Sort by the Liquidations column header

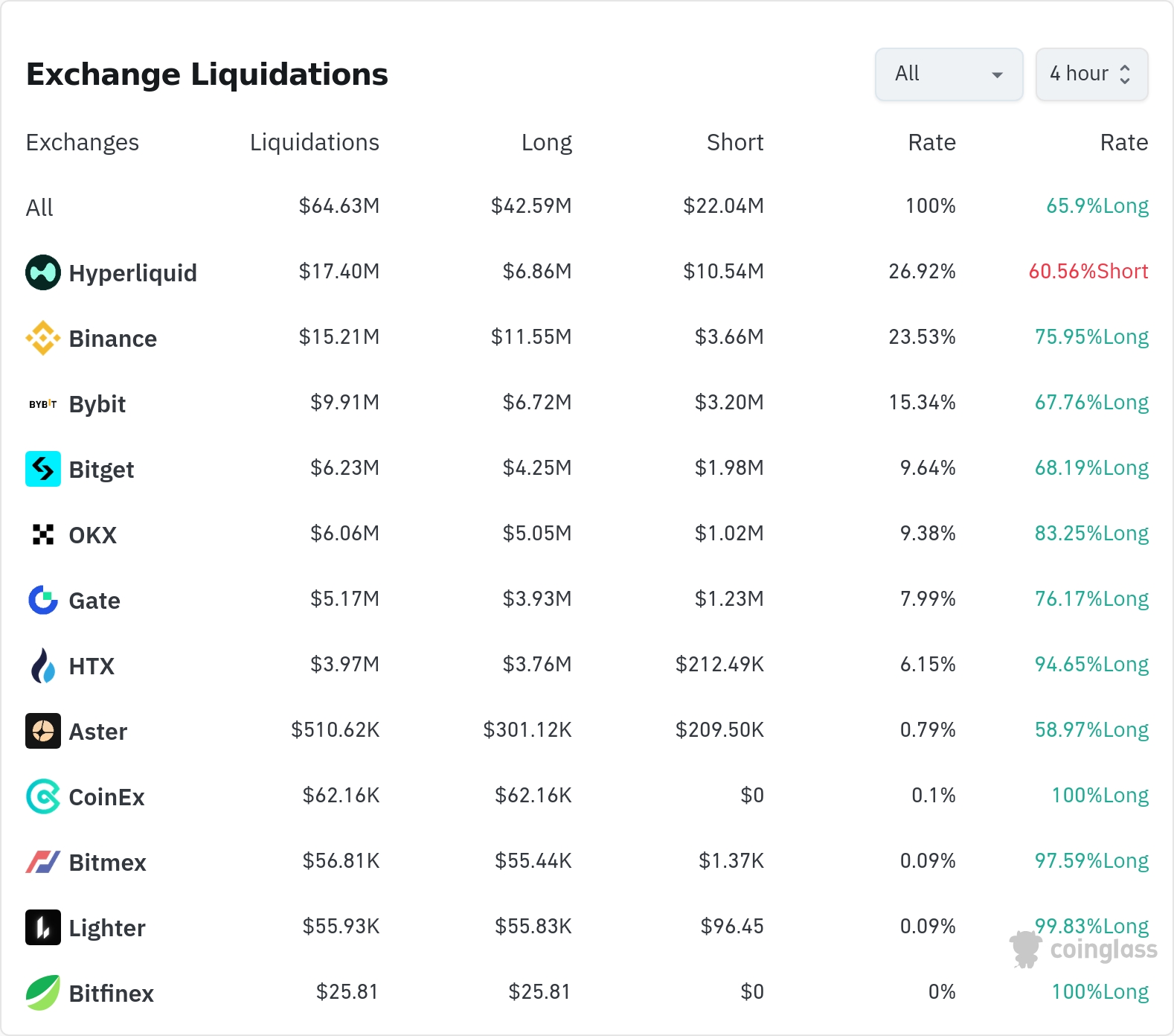pos(314,142)
